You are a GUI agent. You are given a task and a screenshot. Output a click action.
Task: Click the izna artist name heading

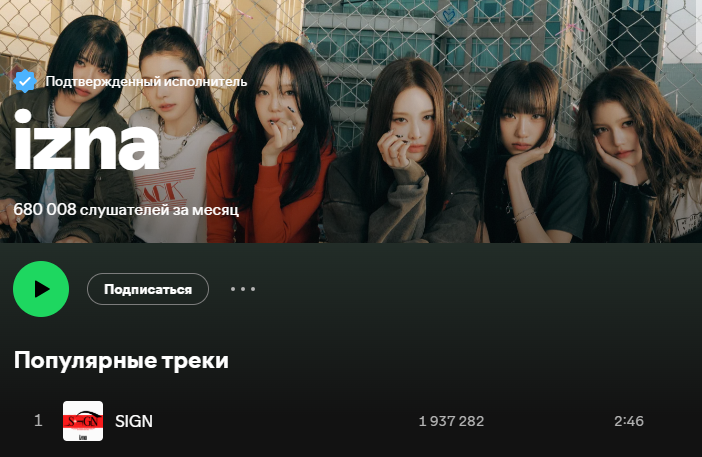(86, 139)
